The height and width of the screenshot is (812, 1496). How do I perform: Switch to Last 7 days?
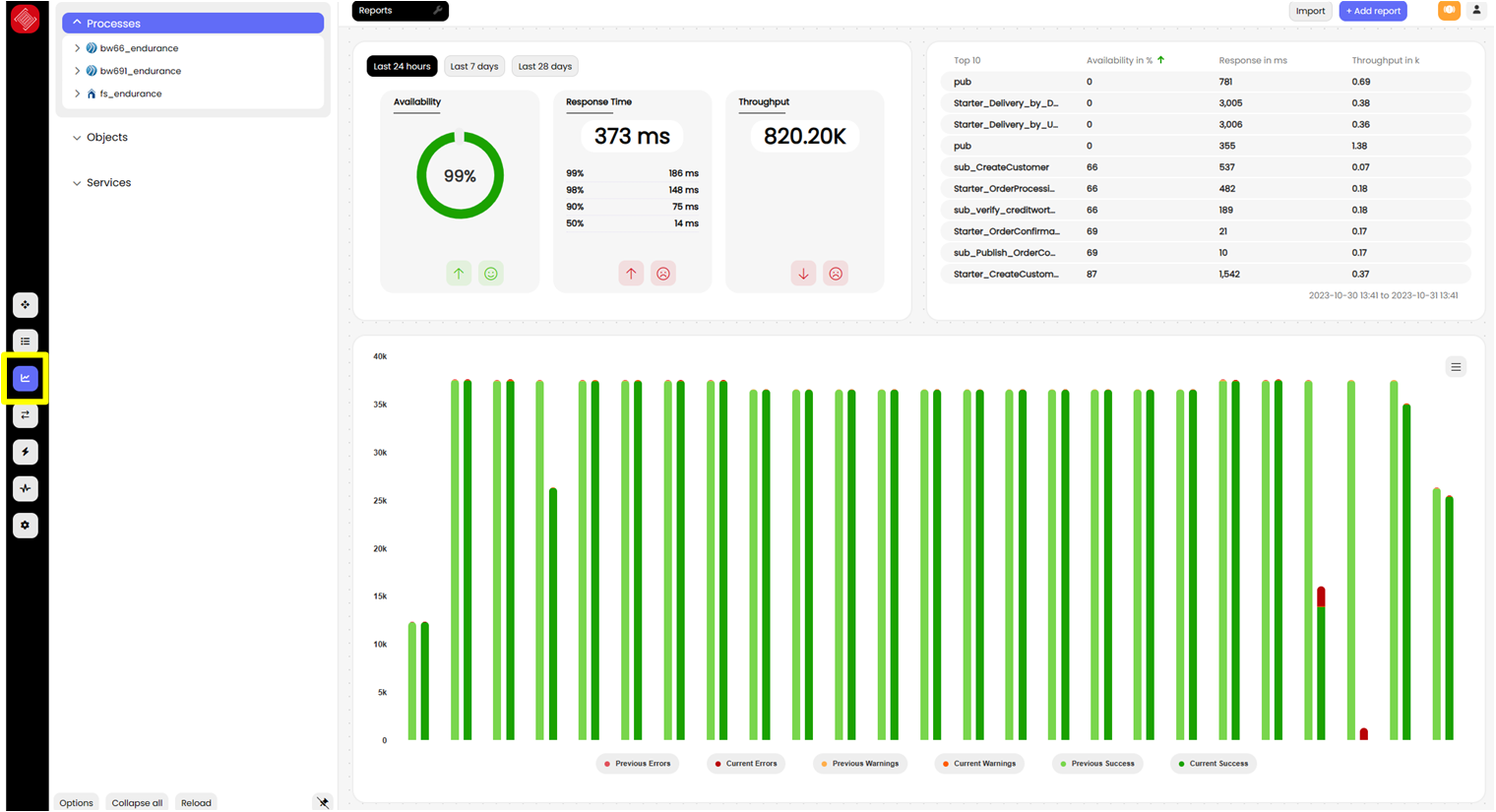474,66
